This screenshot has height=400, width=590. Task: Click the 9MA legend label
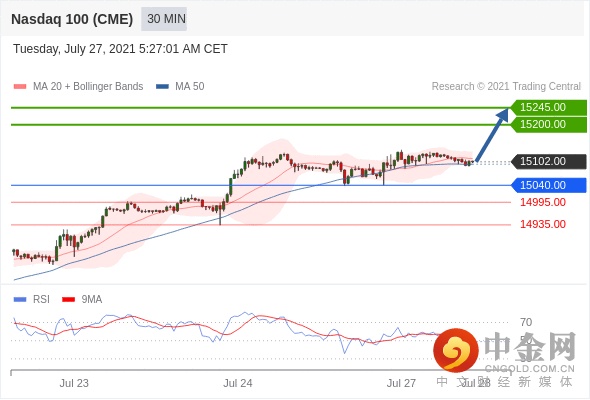point(92,300)
